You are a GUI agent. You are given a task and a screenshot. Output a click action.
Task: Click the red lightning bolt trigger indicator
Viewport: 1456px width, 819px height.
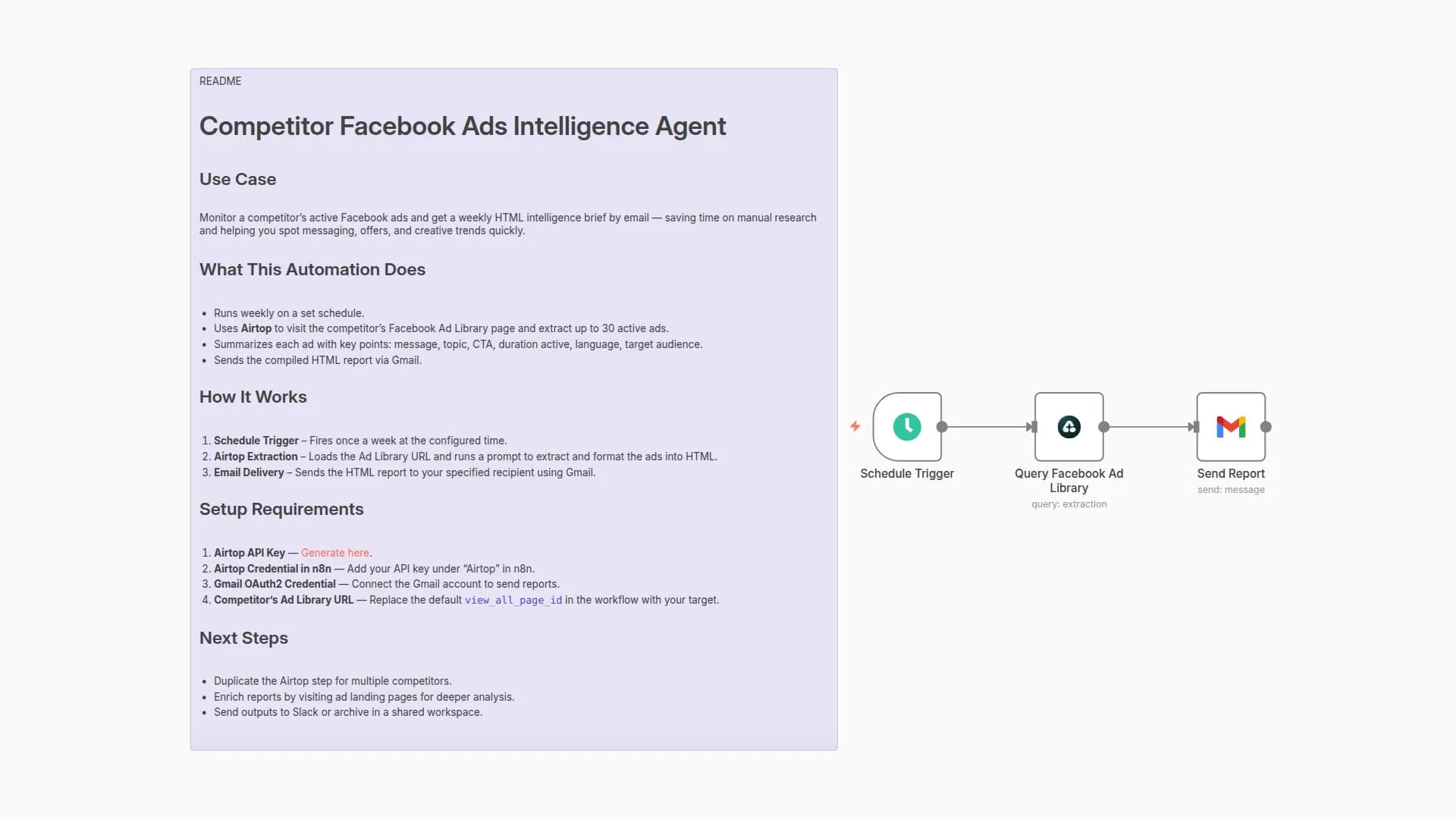[x=855, y=426]
